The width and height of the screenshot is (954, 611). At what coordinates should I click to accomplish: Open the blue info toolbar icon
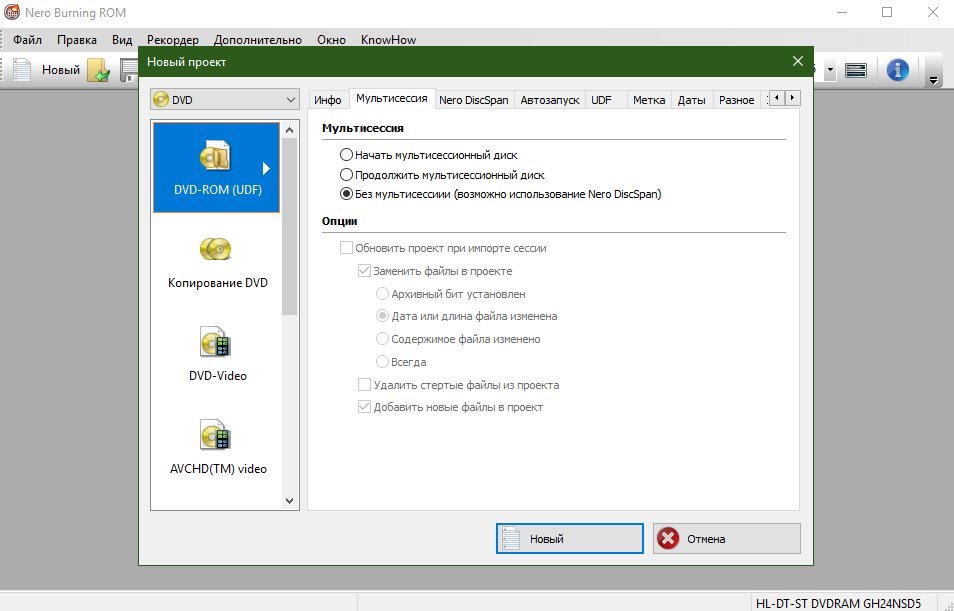897,70
